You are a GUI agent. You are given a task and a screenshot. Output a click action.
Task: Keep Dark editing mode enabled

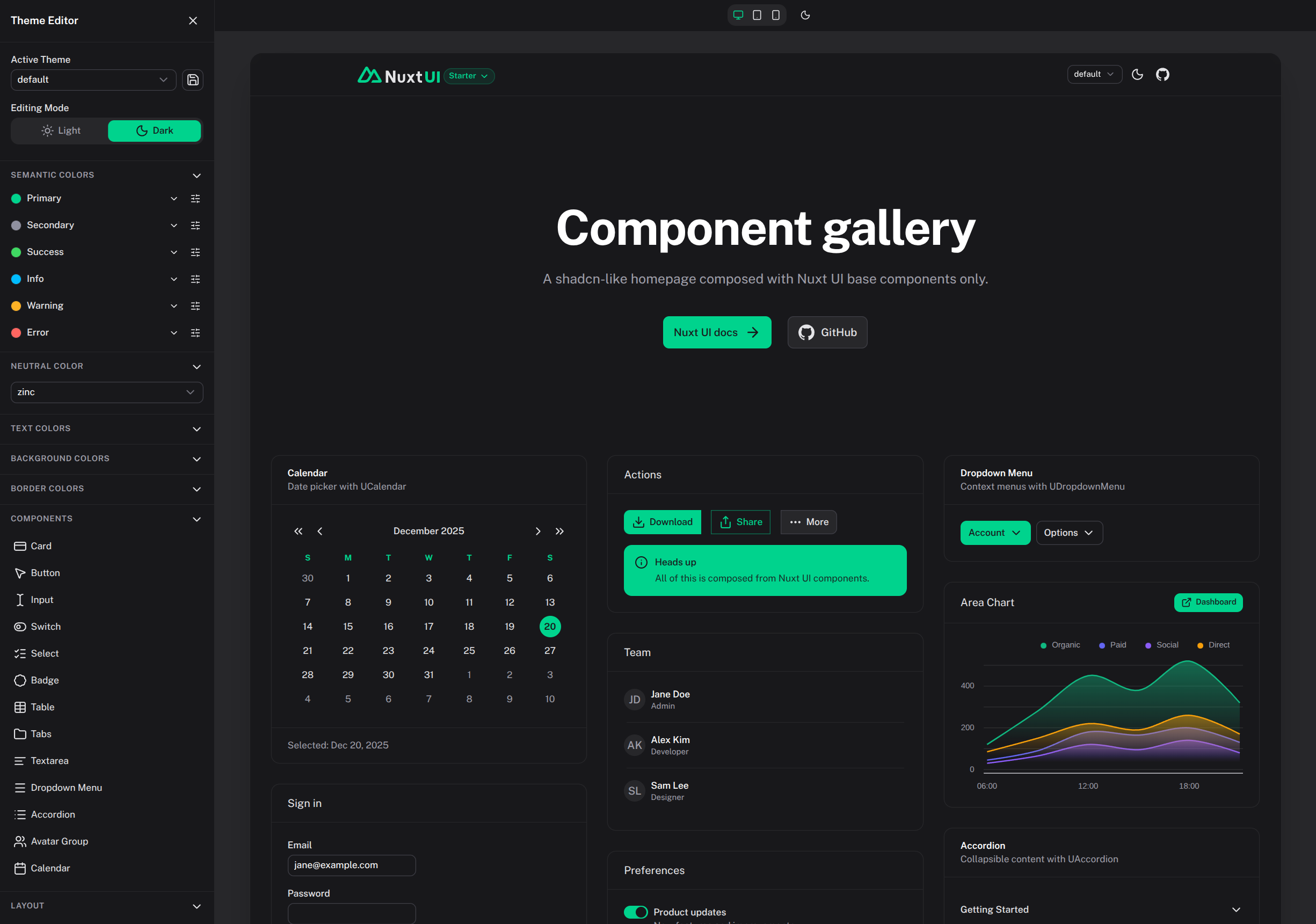click(x=154, y=130)
